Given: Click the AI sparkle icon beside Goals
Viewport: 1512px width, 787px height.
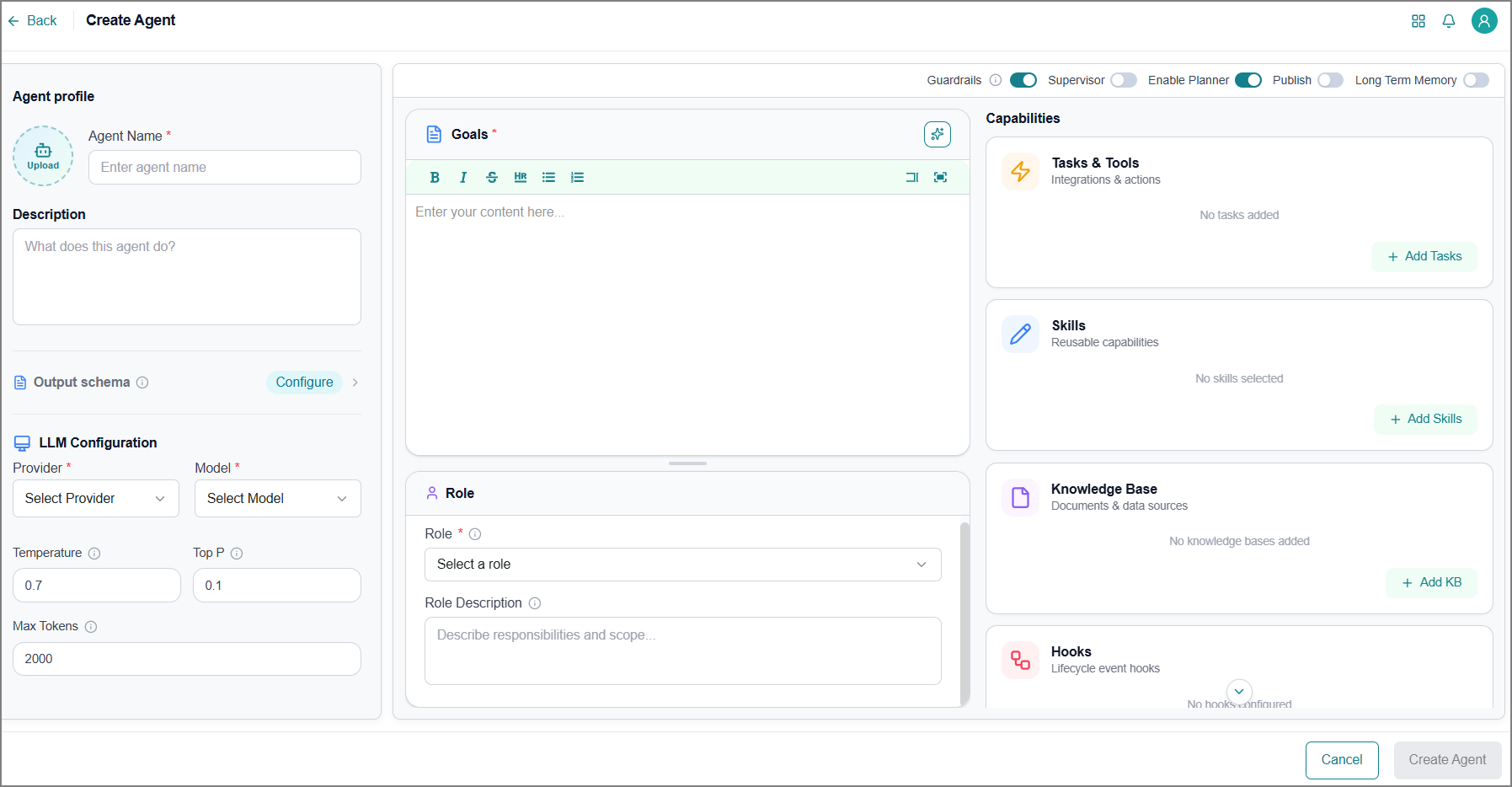Looking at the screenshot, I should 938,134.
